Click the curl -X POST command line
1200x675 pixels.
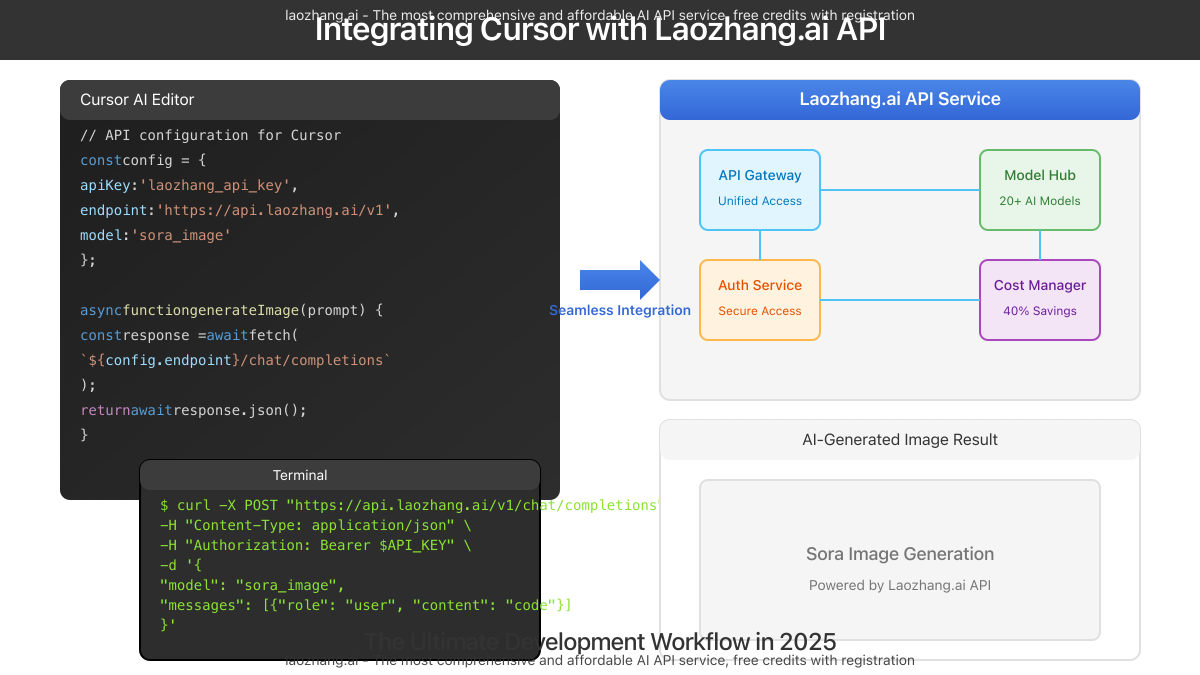[411, 505]
